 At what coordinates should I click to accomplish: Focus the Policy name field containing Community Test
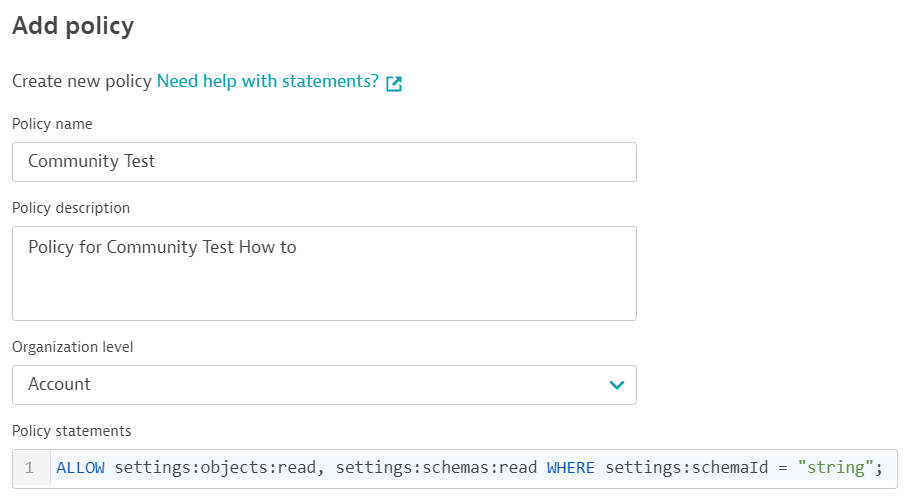pos(324,161)
